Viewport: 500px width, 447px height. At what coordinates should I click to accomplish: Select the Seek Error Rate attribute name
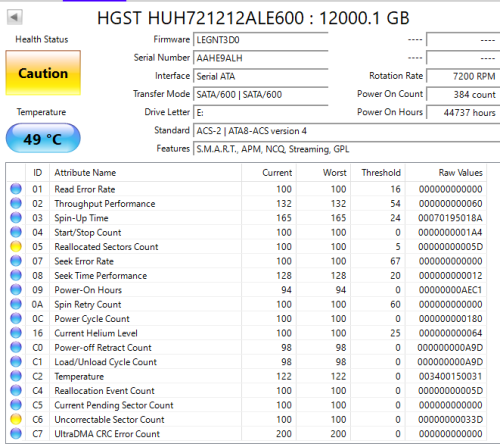click(x=84, y=261)
